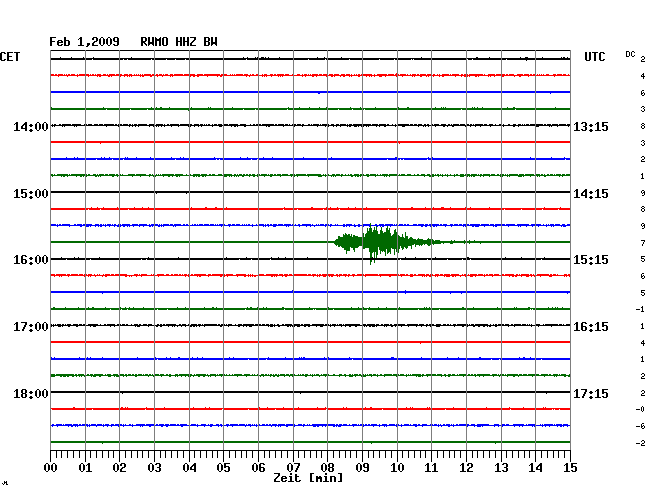Click minute tick label 05
Screen dimensions: 650x494
point(223,467)
